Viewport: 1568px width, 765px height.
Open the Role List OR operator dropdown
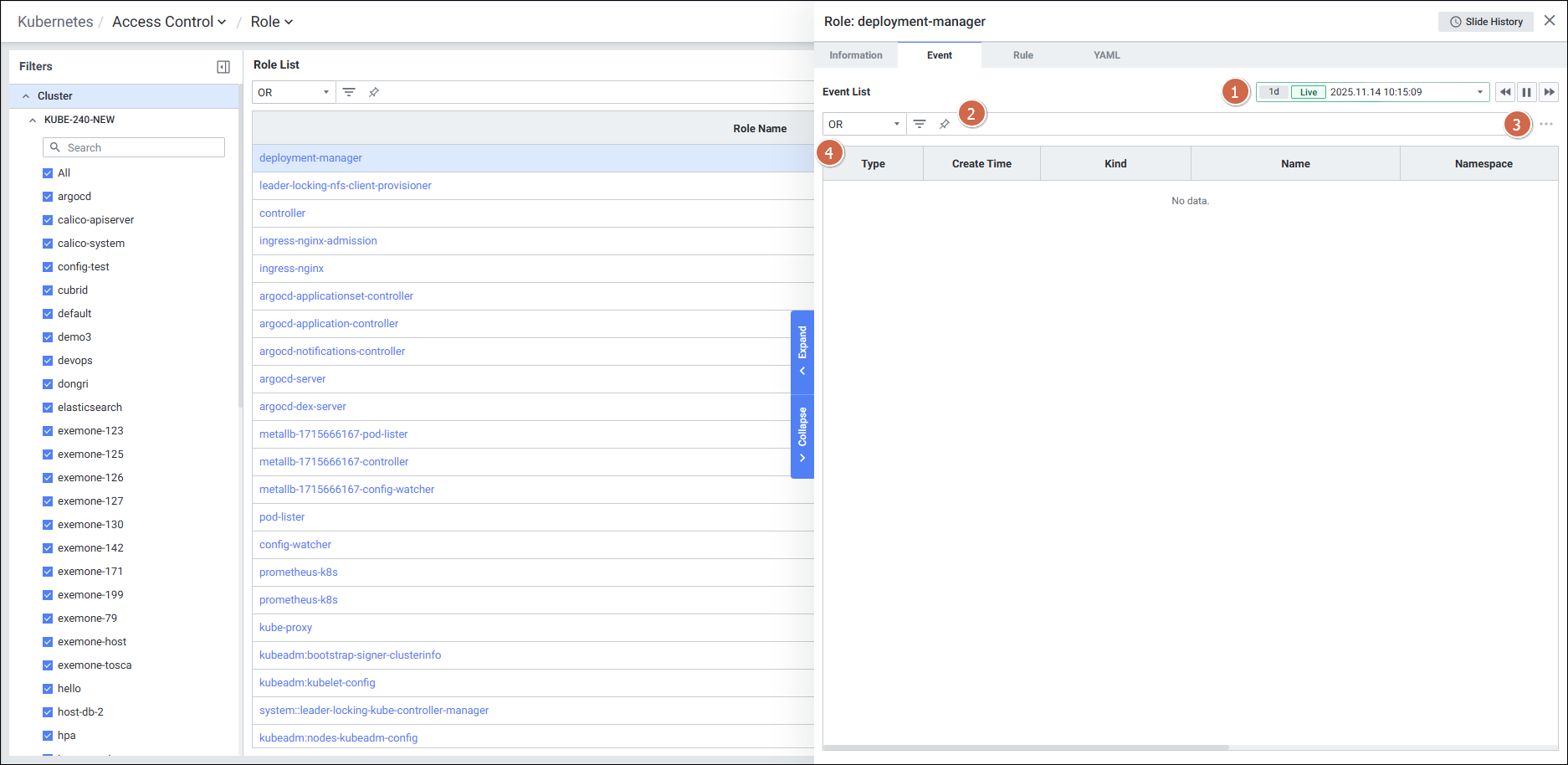[294, 92]
